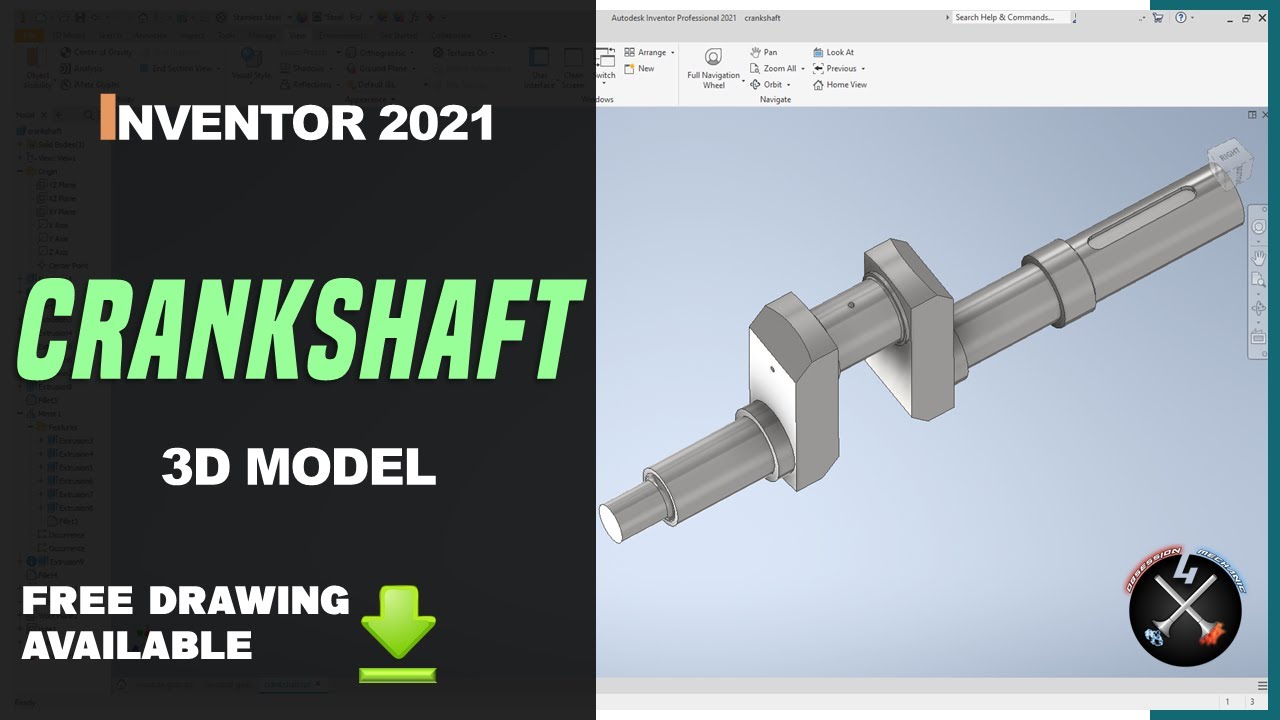This screenshot has width=1280, height=720.
Task: Open the Get Started tab
Action: coord(397,35)
